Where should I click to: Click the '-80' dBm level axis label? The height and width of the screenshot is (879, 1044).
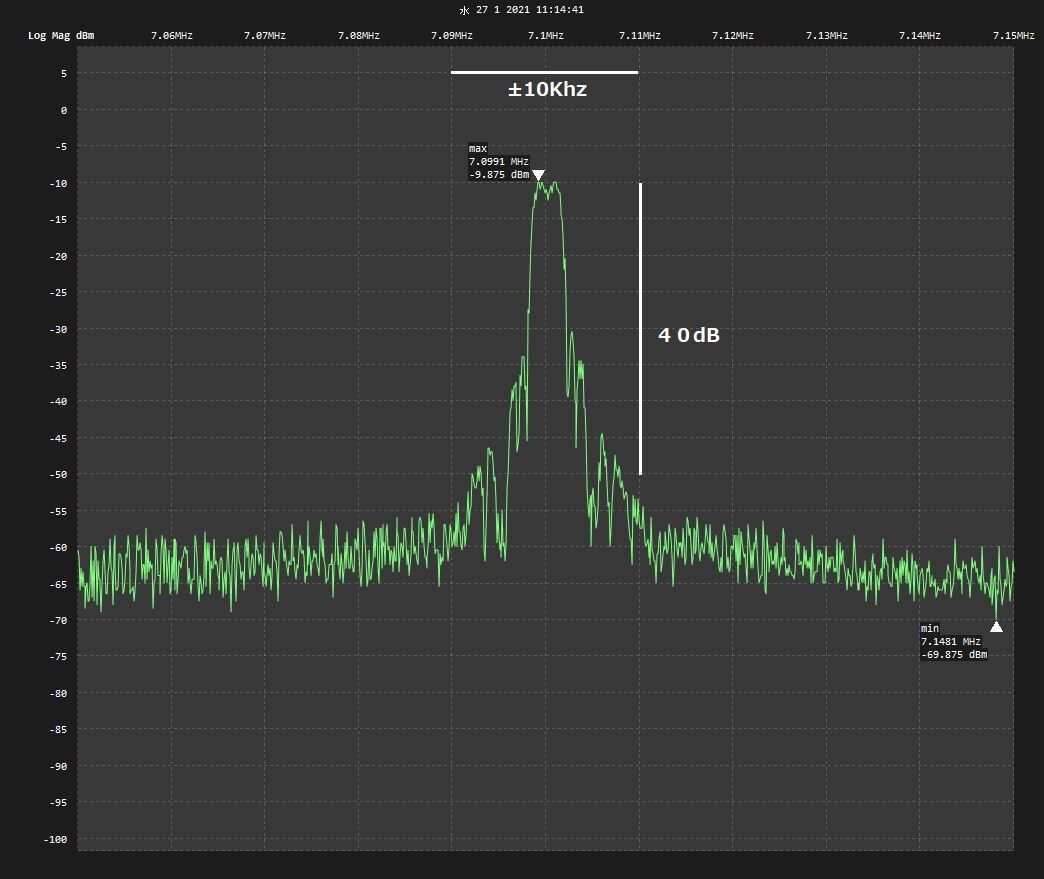pos(59,693)
